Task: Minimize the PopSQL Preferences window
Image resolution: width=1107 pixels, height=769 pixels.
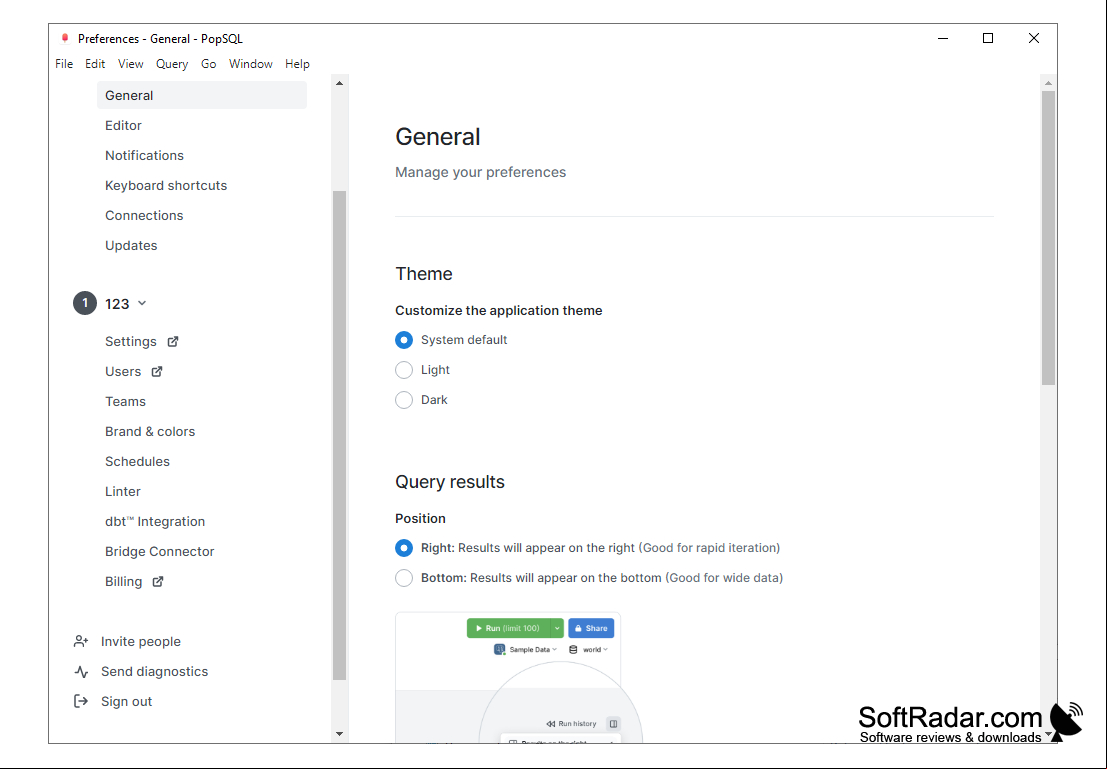Action: (943, 38)
